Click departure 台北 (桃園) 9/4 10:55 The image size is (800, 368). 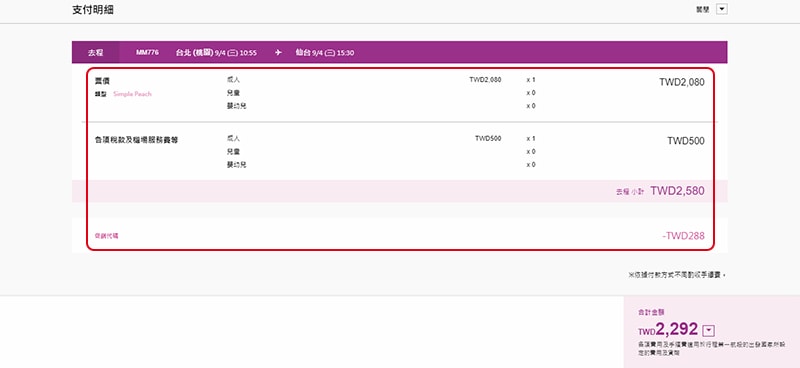[x=216, y=53]
